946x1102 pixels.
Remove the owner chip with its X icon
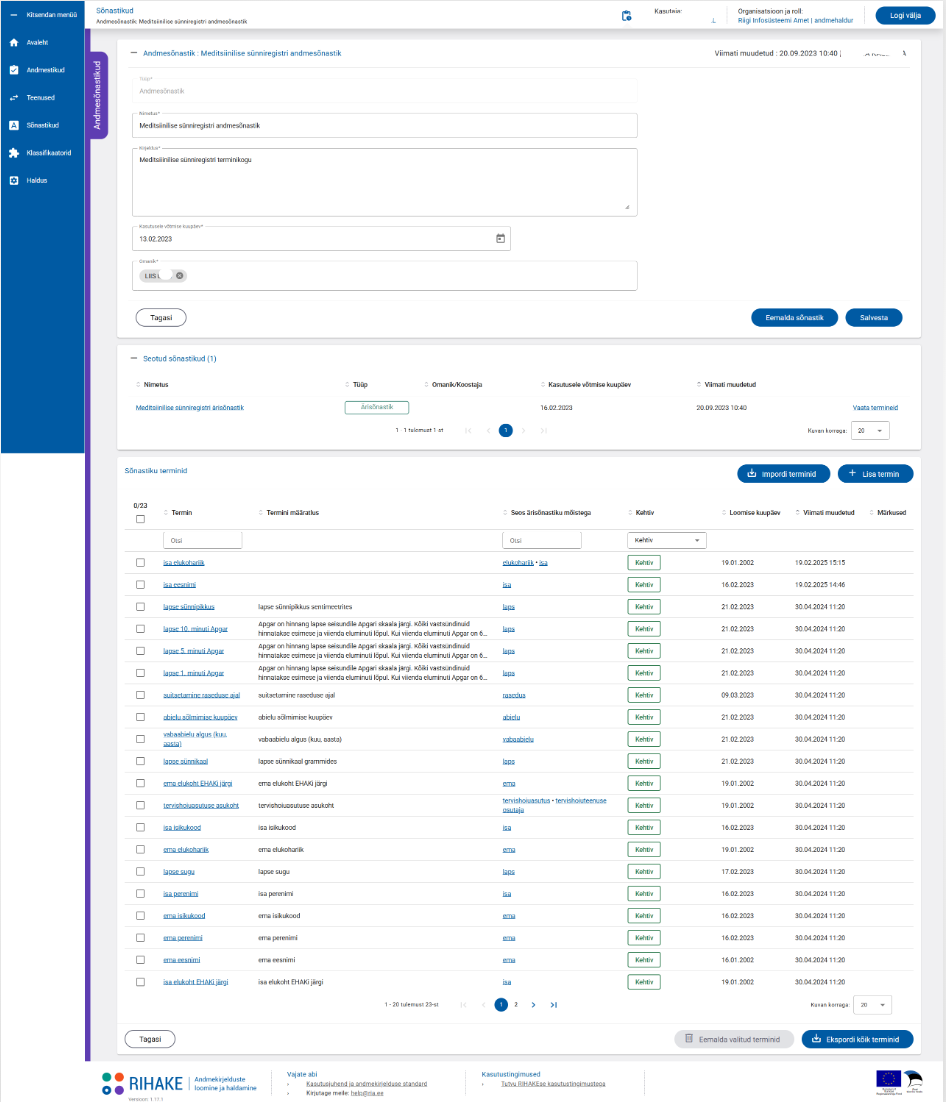click(x=179, y=276)
